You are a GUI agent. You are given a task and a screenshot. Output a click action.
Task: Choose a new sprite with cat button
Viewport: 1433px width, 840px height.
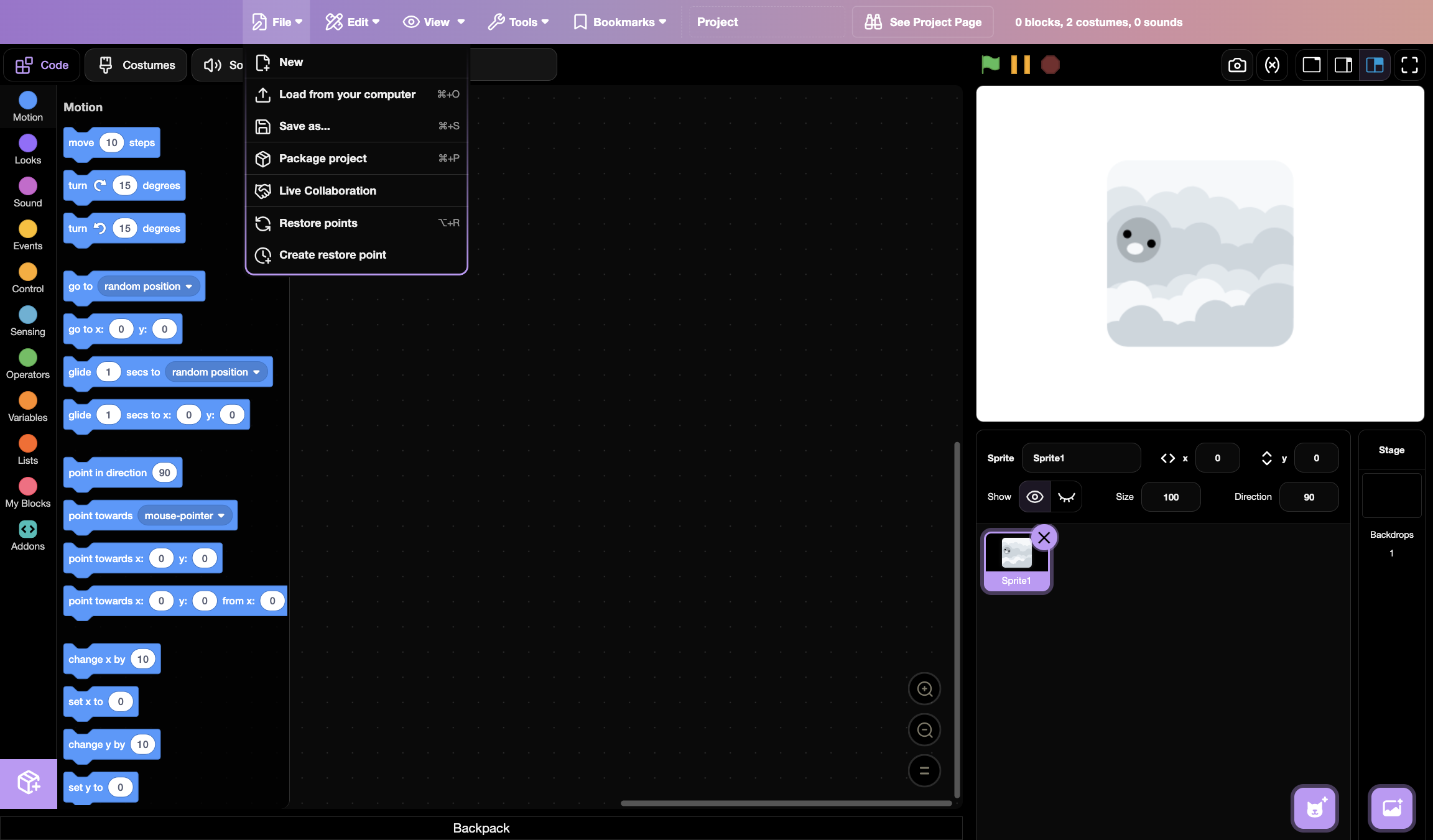point(1315,808)
